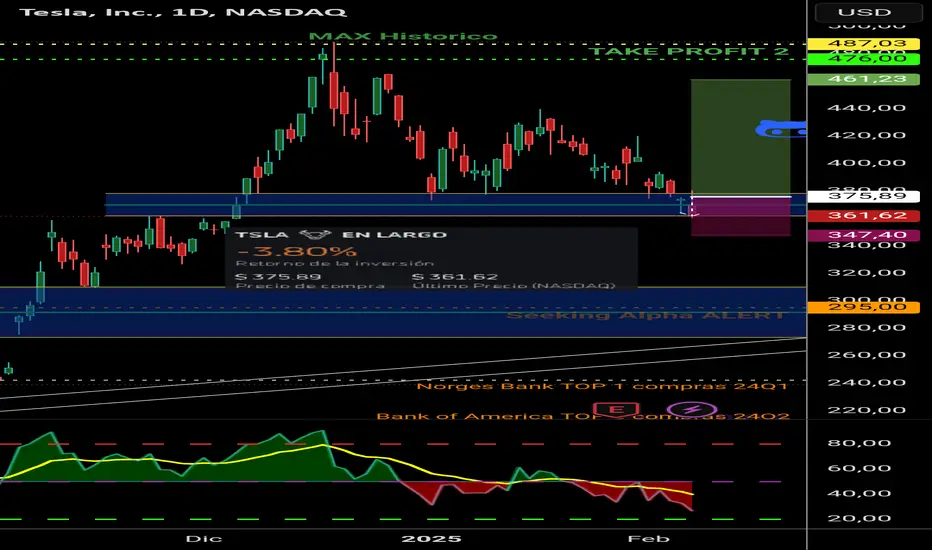Click the TAKE PROFIT 2 line label
Viewport: 932px width, 550px height.
click(689, 51)
